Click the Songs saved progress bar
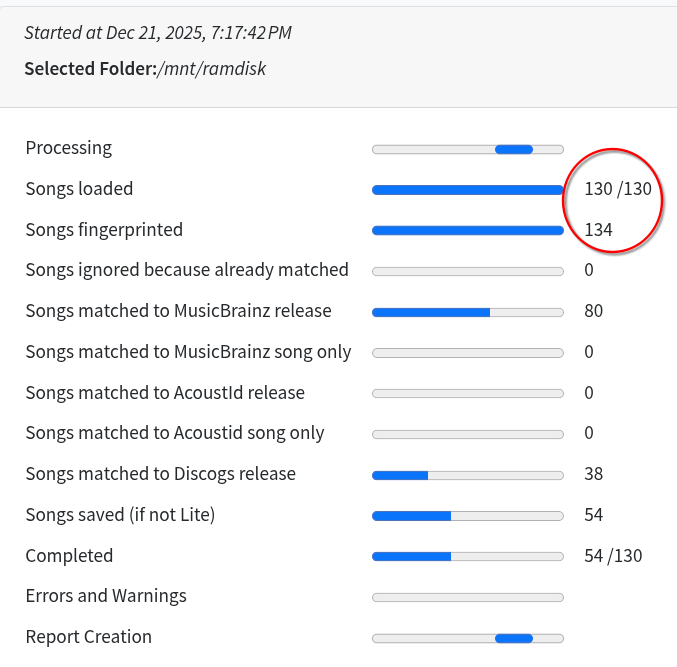The height and width of the screenshot is (667, 677). click(467, 516)
